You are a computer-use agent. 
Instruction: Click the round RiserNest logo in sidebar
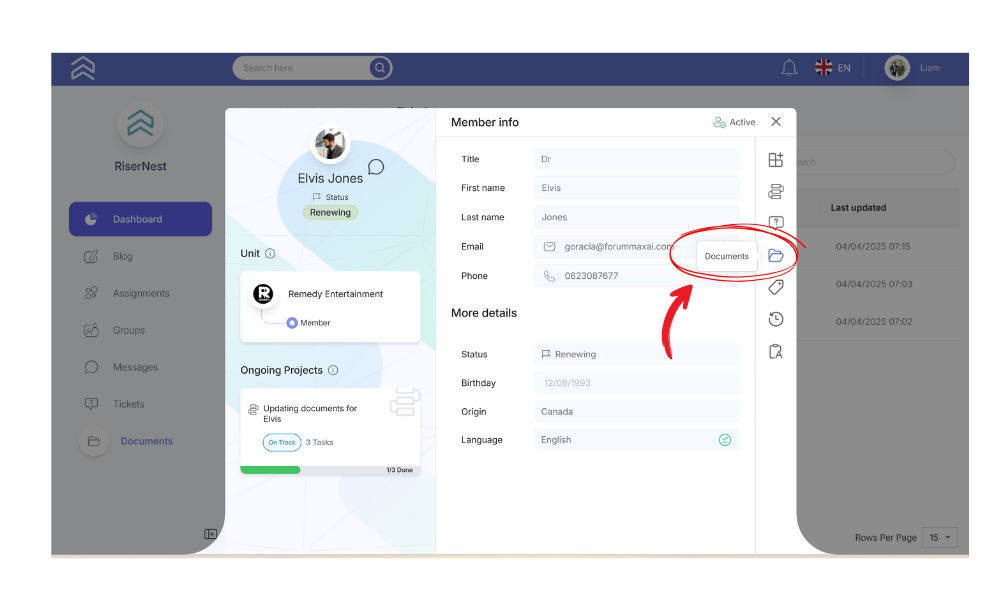tap(140, 124)
